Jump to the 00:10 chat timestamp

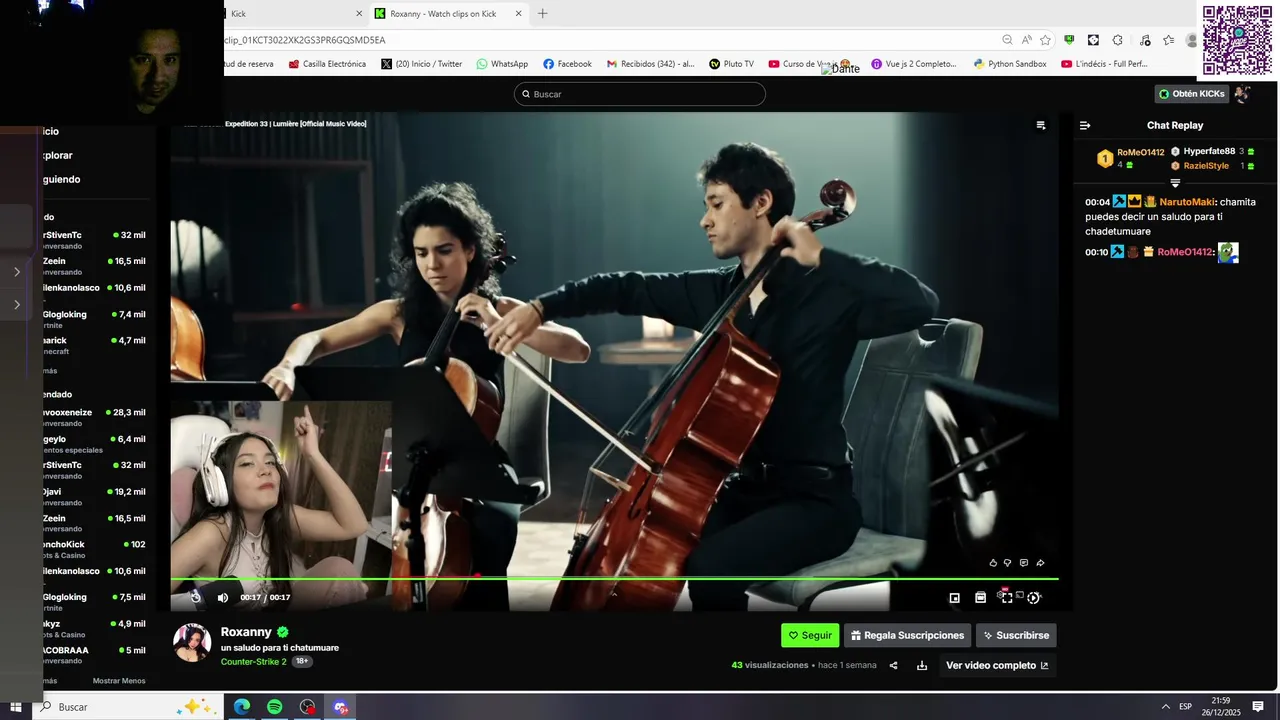[x=1097, y=252]
